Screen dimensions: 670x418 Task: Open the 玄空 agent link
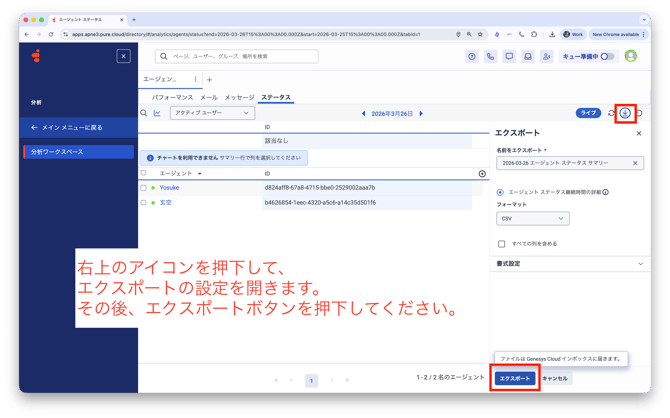(165, 203)
